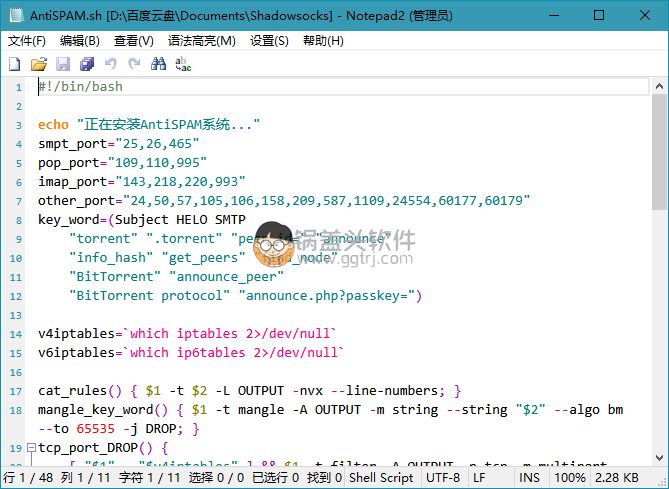Click the imap_port variable name
Screen dimensions: 669x489
pos(72,182)
